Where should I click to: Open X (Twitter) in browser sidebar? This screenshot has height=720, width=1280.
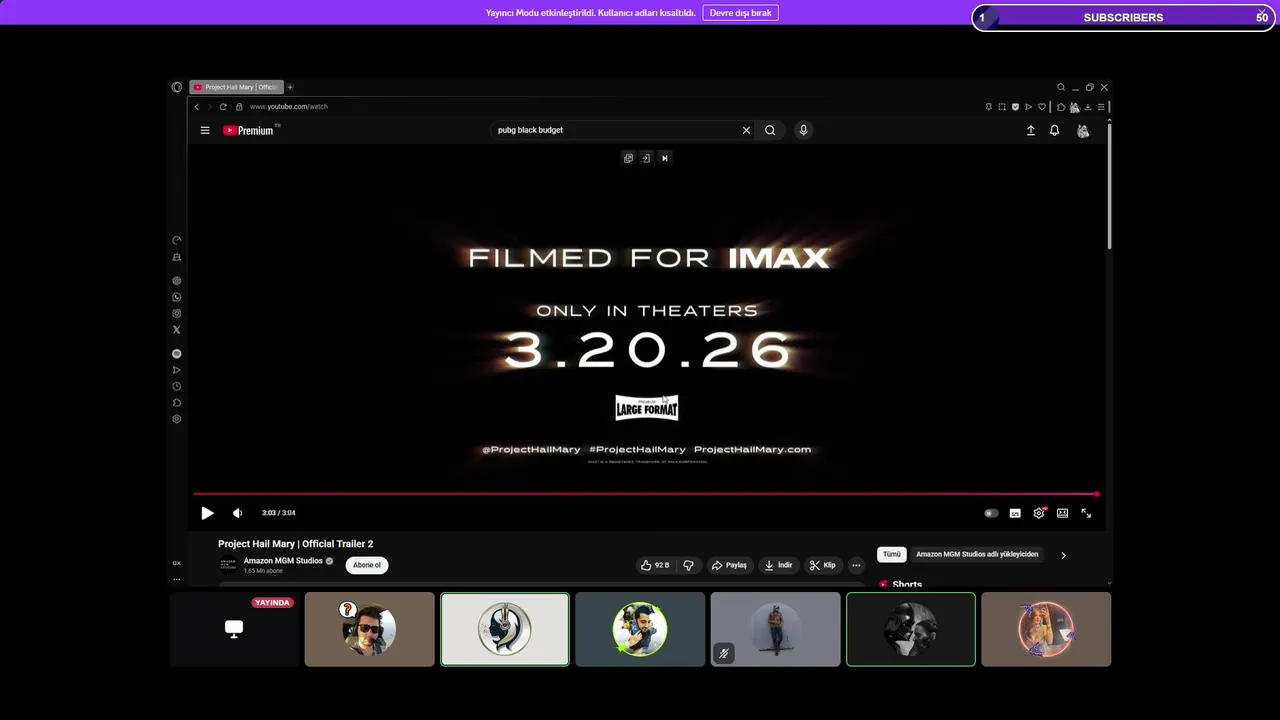[177, 330]
